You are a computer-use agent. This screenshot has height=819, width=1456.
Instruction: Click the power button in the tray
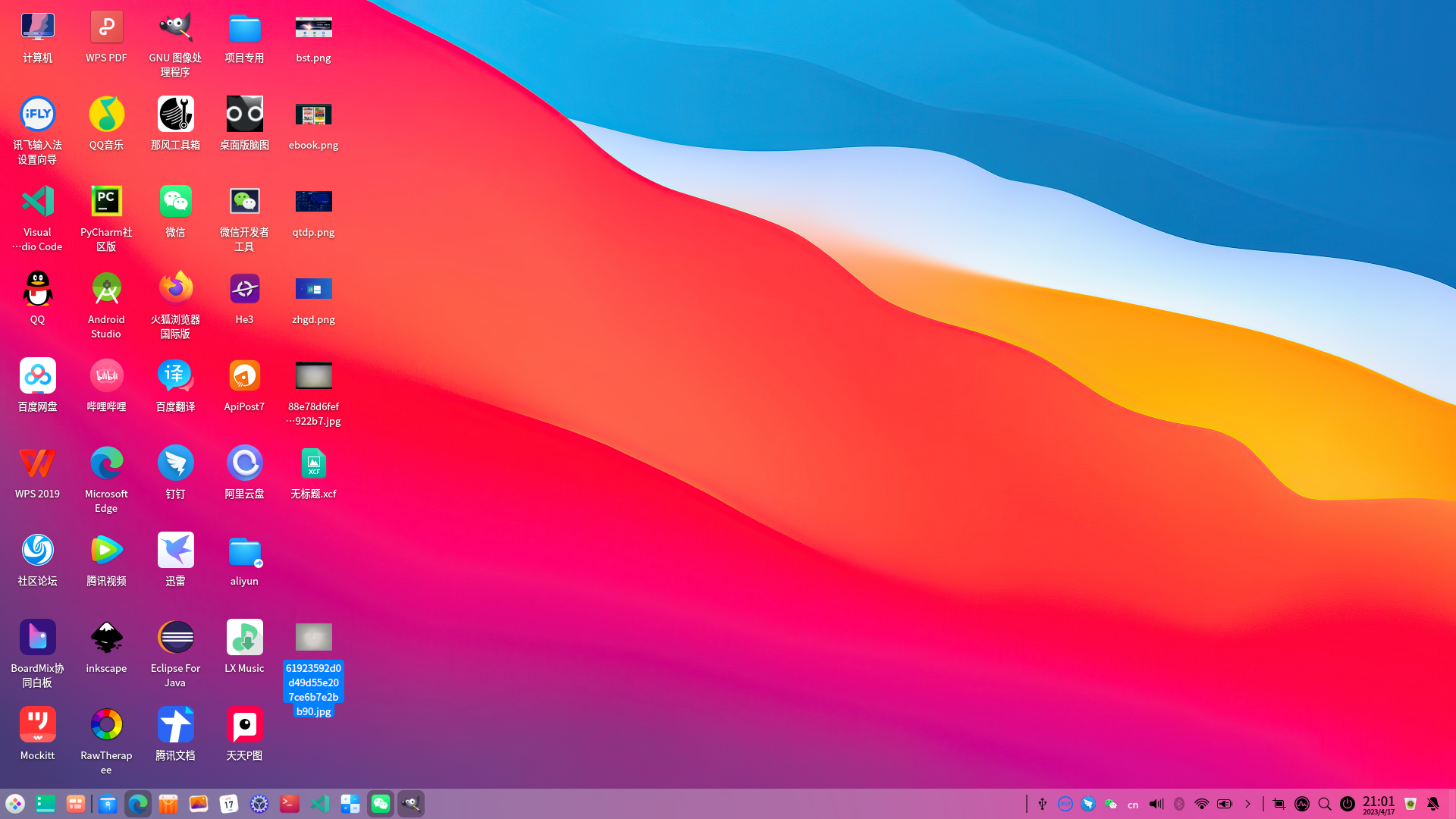[1348, 804]
